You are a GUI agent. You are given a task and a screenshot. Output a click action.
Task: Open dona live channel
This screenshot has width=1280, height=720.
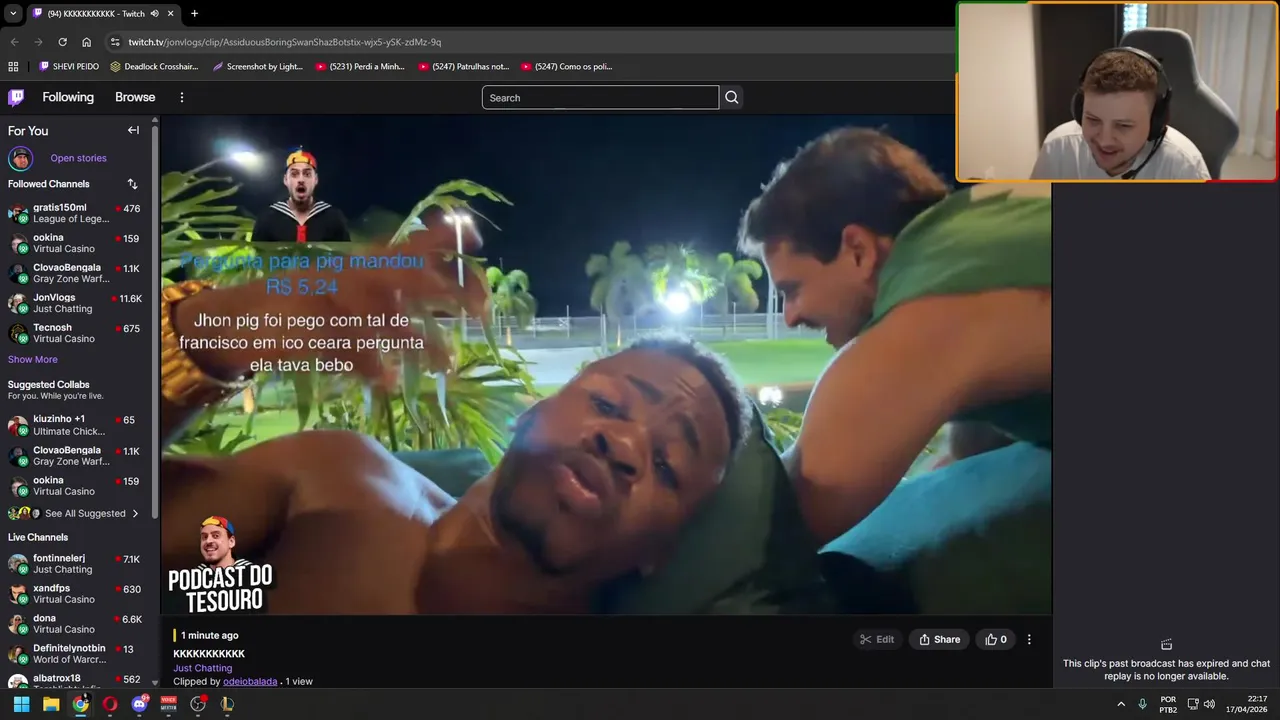(75, 623)
